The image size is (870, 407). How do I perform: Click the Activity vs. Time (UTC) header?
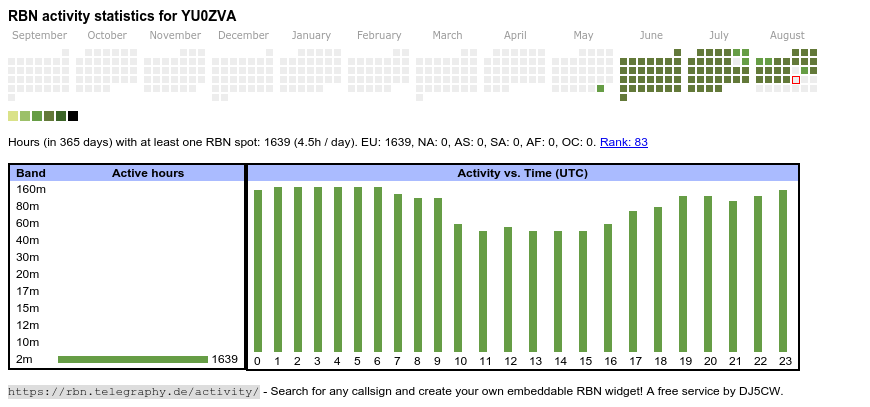pos(522,173)
